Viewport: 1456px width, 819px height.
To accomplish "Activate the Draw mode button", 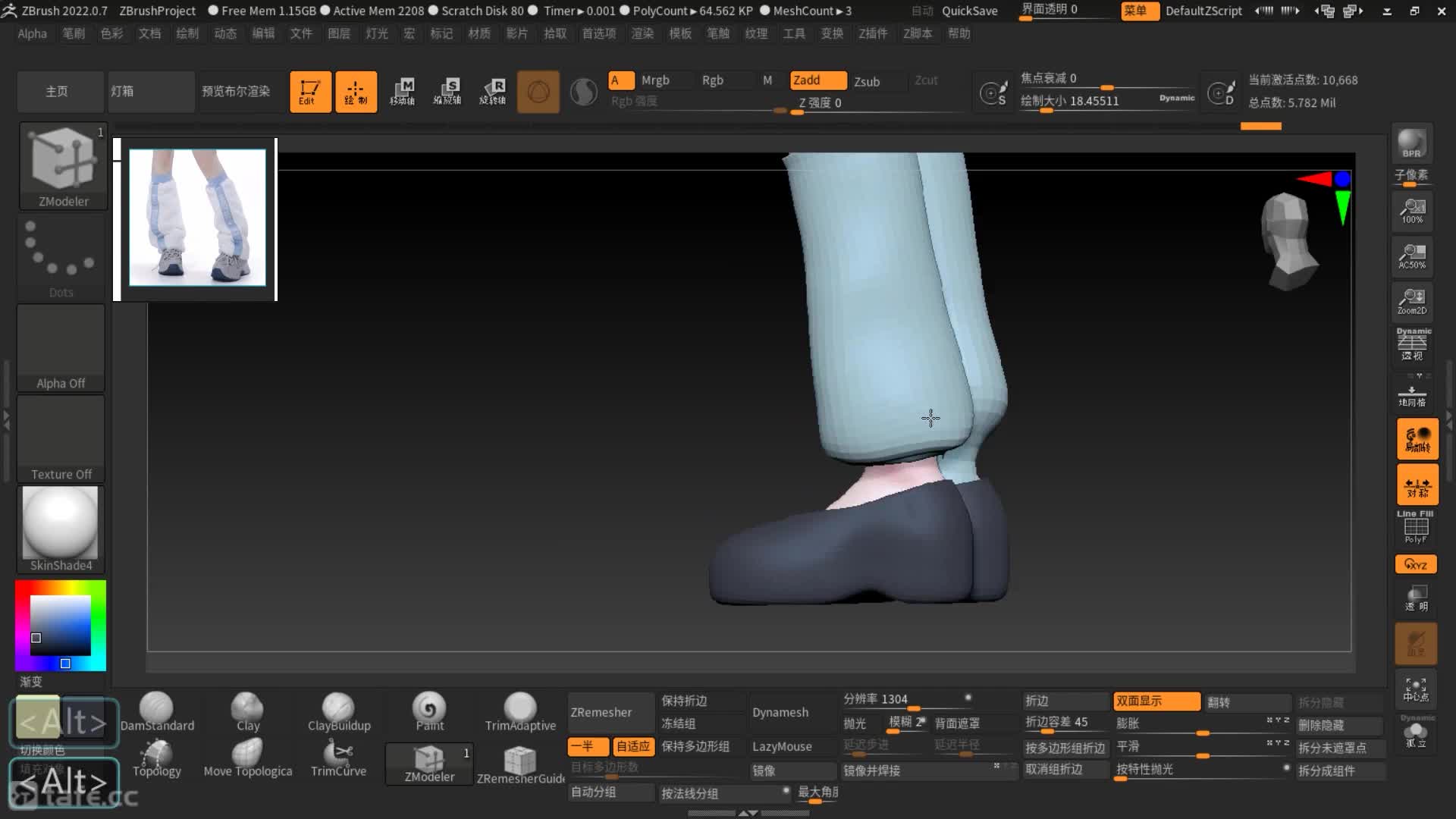I will click(356, 92).
